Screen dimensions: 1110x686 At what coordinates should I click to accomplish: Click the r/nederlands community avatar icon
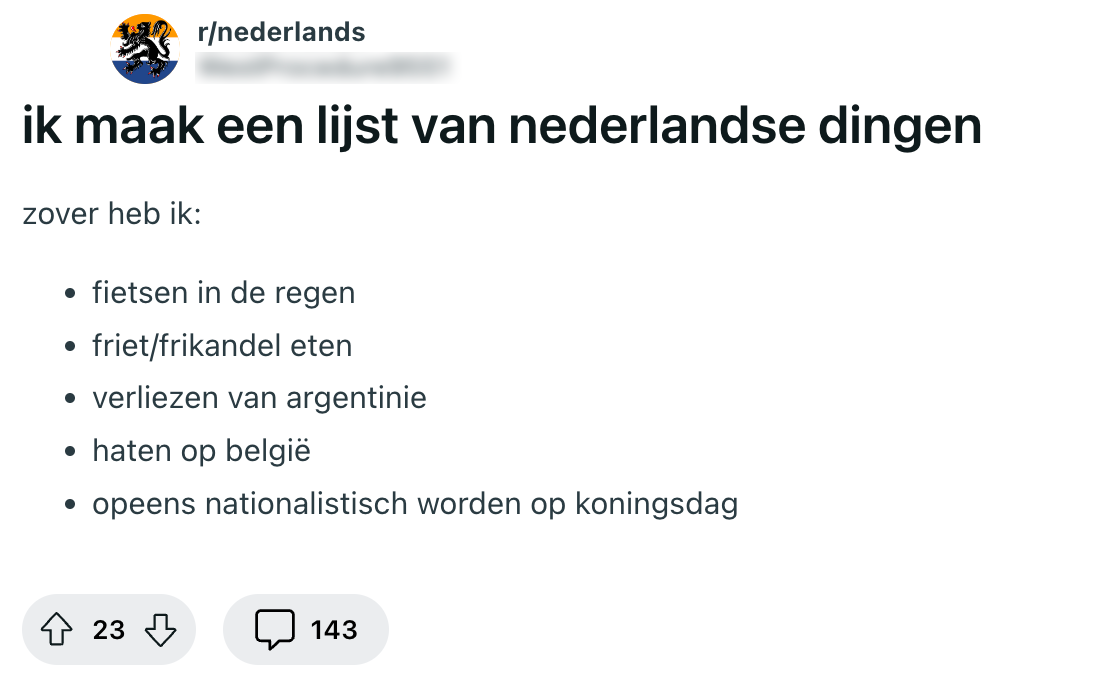145,46
